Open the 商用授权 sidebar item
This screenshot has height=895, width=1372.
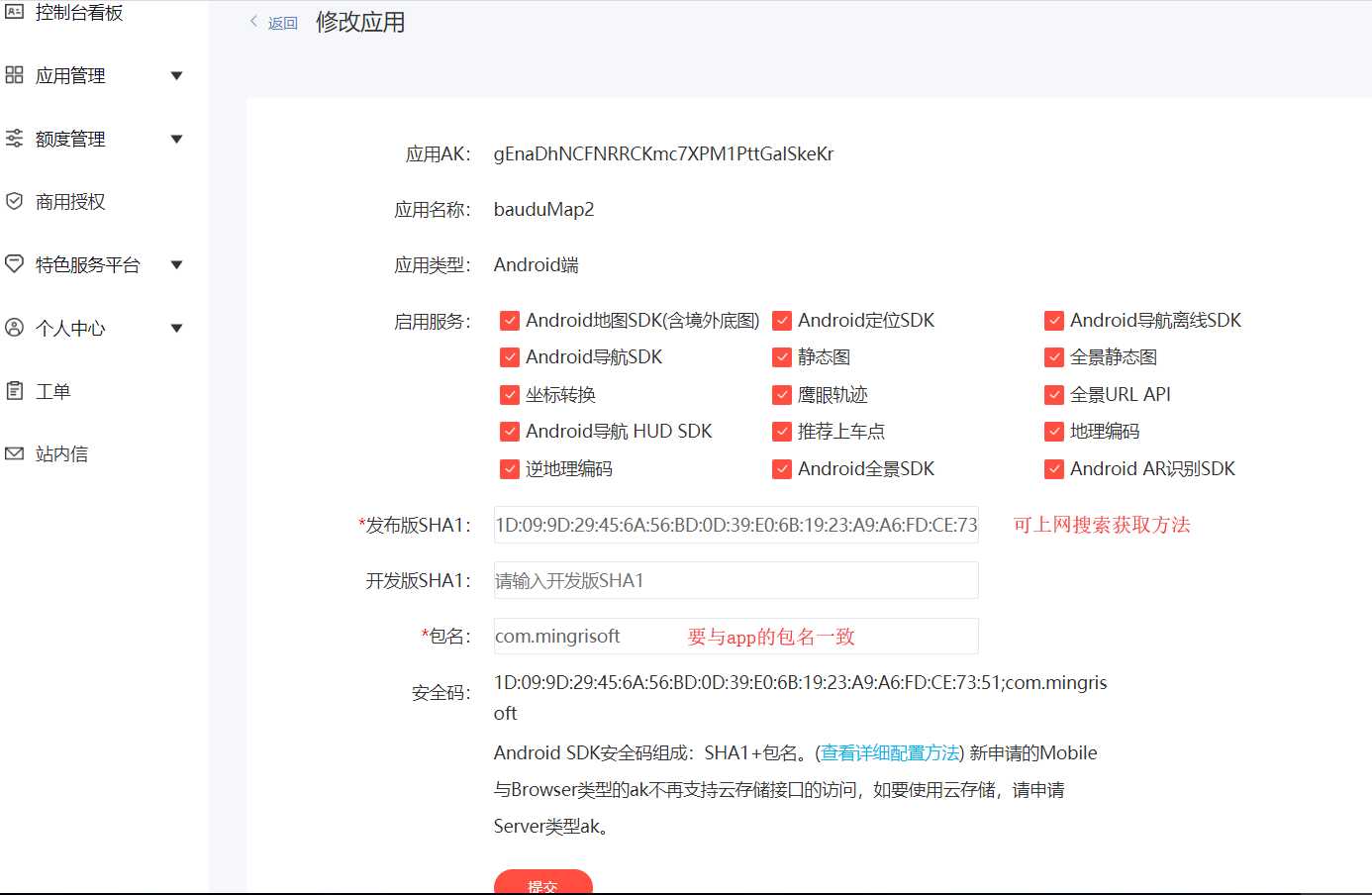coord(70,201)
